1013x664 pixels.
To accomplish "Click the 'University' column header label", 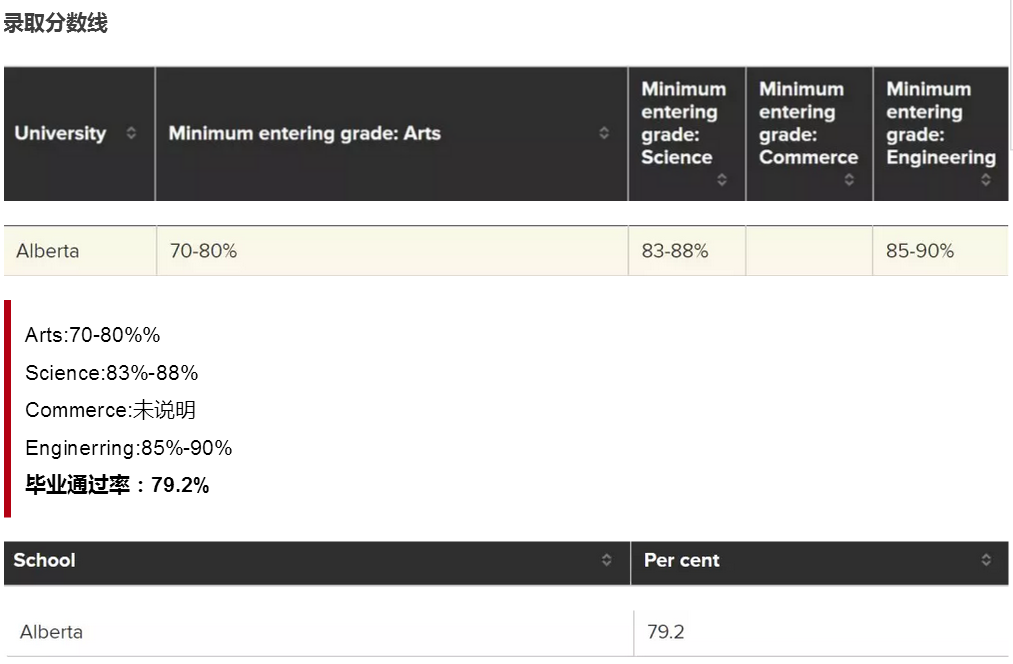I will click(60, 133).
